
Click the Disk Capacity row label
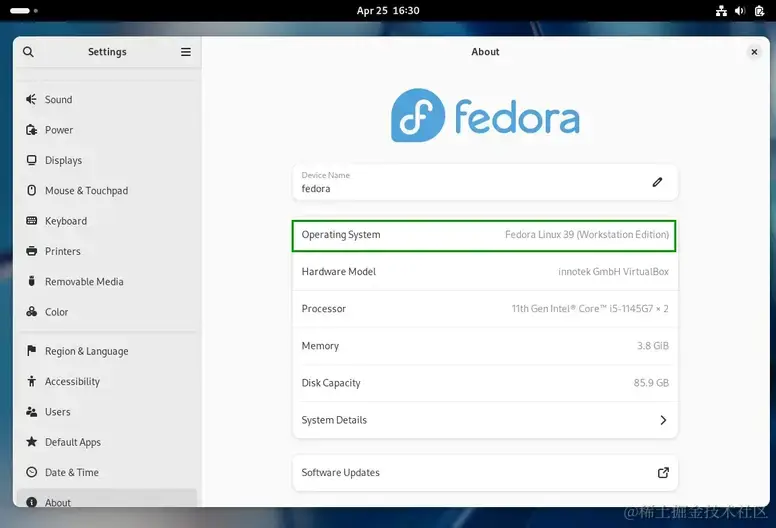coord(331,383)
